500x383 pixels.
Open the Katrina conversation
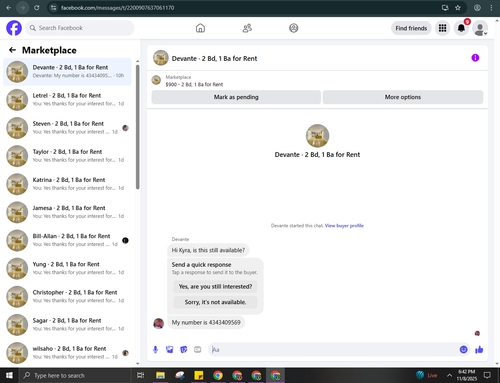pos(67,184)
